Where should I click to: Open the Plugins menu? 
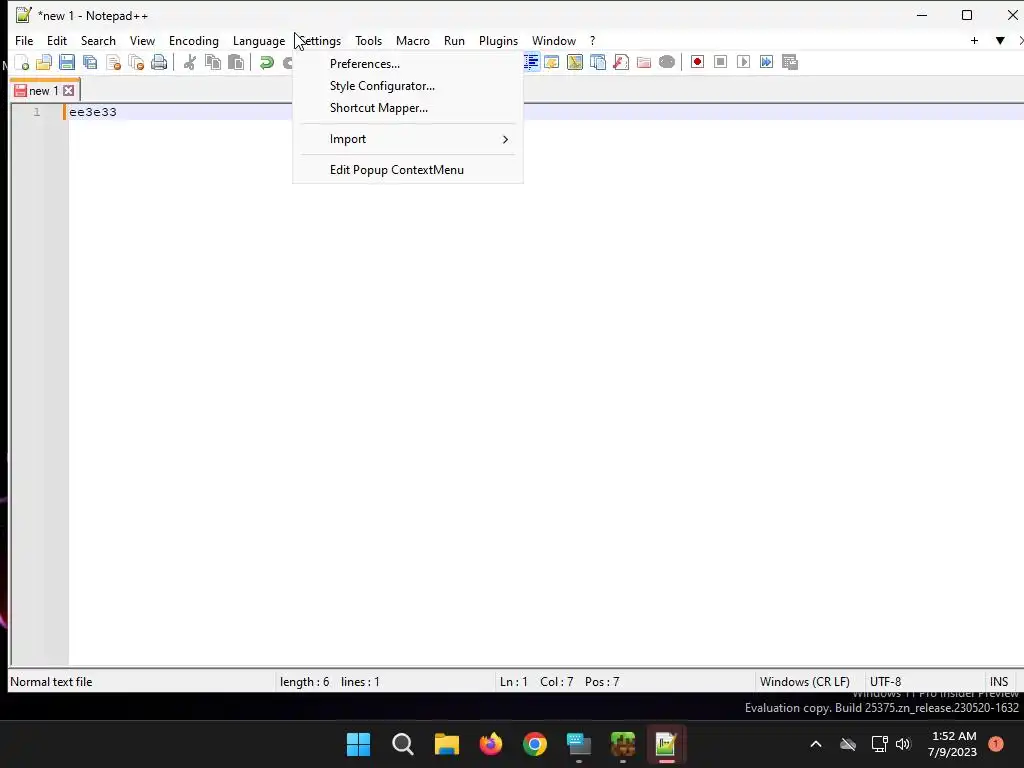click(x=498, y=40)
